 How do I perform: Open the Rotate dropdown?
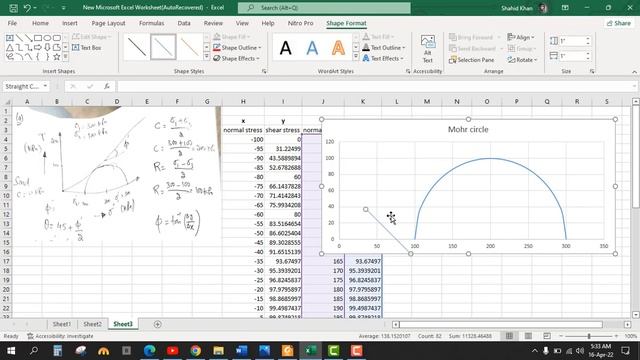click(522, 60)
